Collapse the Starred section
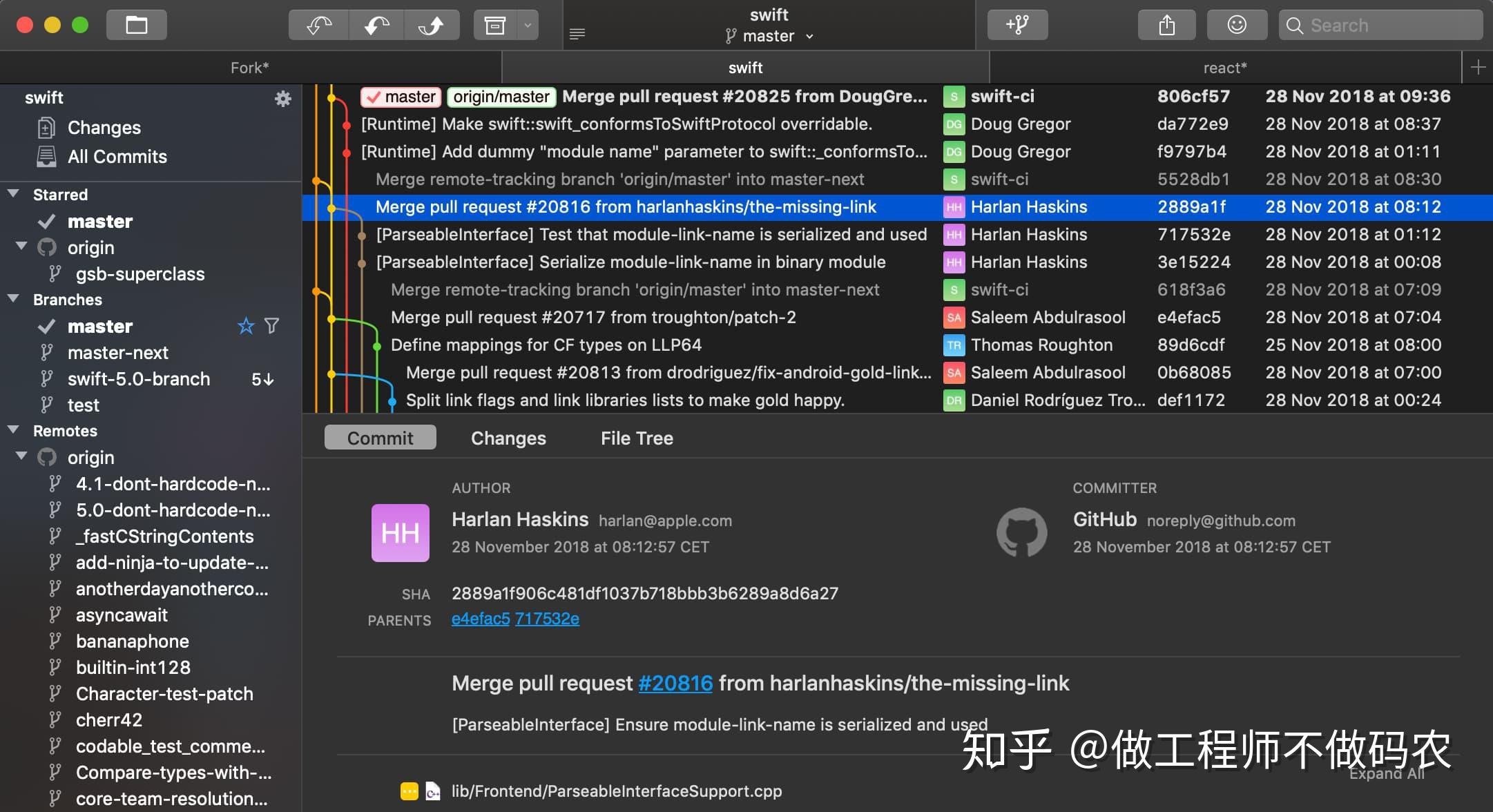Image resolution: width=1493 pixels, height=812 pixels. tap(13, 194)
